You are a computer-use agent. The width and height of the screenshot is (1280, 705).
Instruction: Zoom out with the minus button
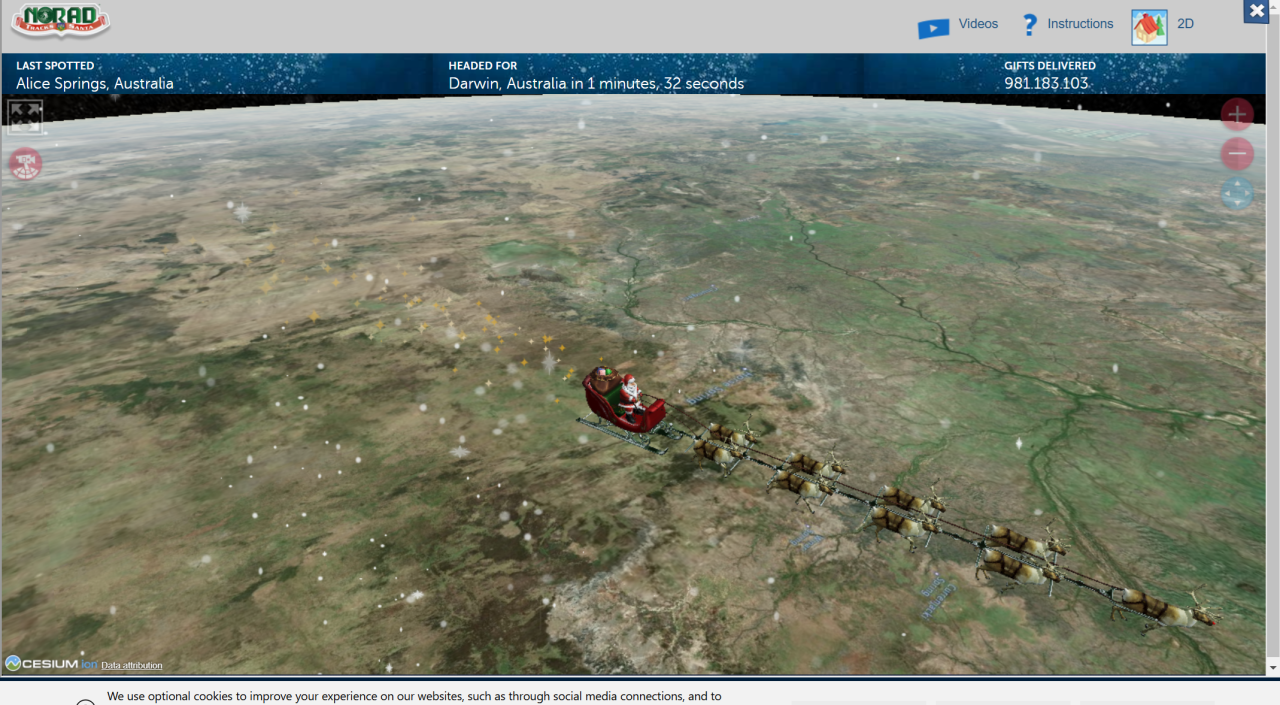tap(1237, 154)
